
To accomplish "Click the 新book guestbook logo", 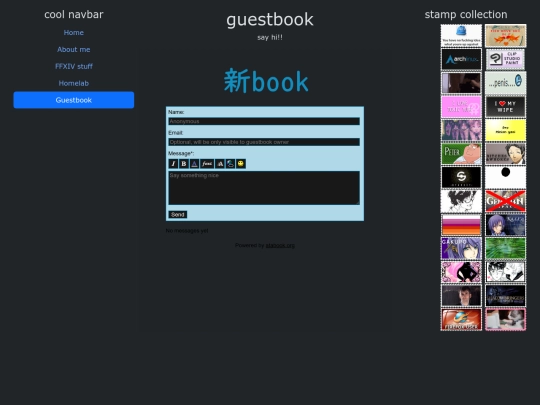I will pos(266,81).
